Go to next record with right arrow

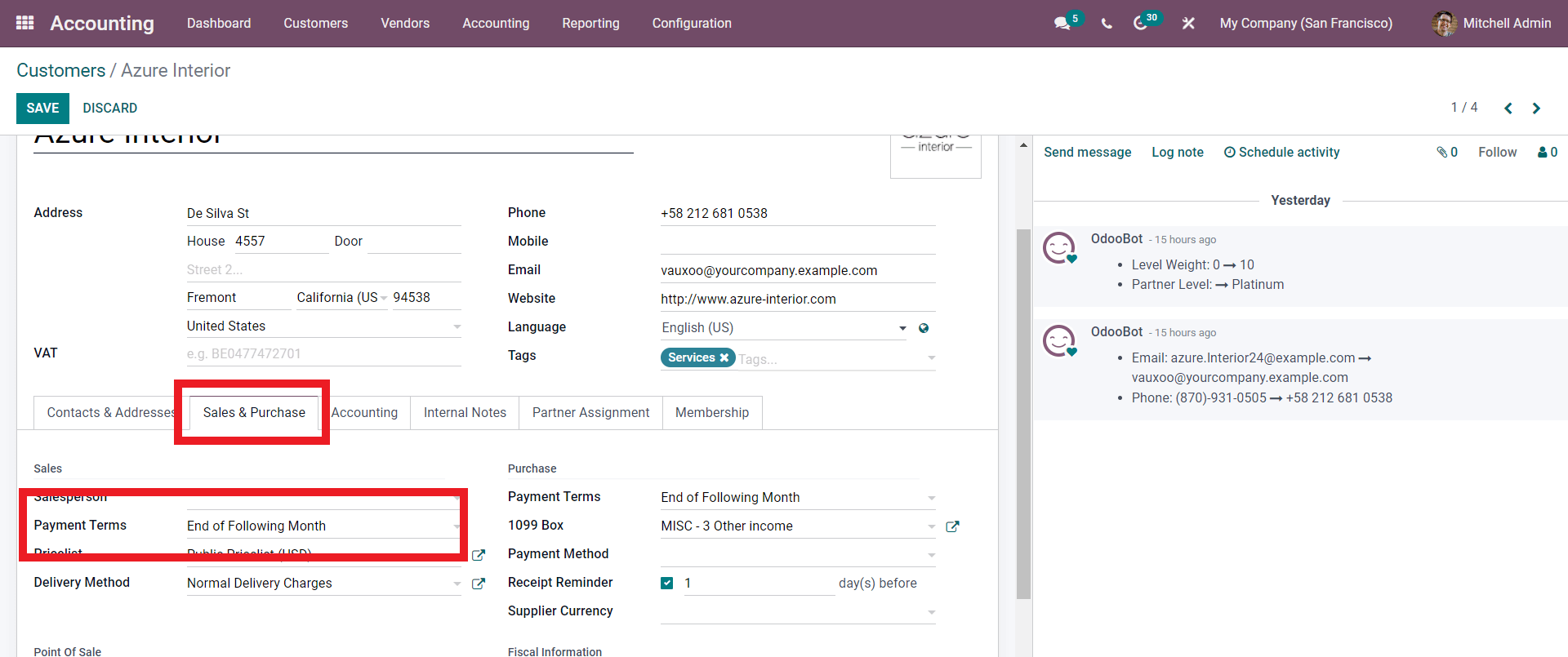[1536, 109]
